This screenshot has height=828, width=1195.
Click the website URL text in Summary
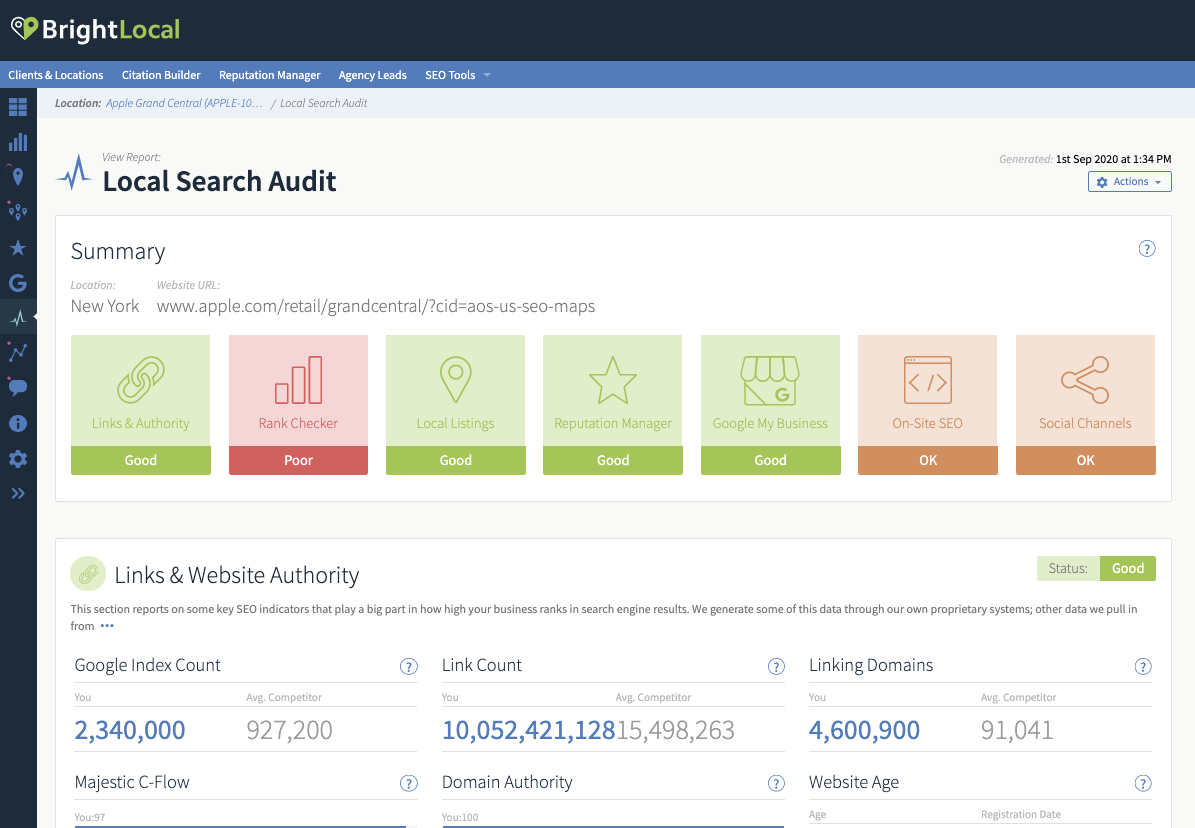tap(376, 306)
